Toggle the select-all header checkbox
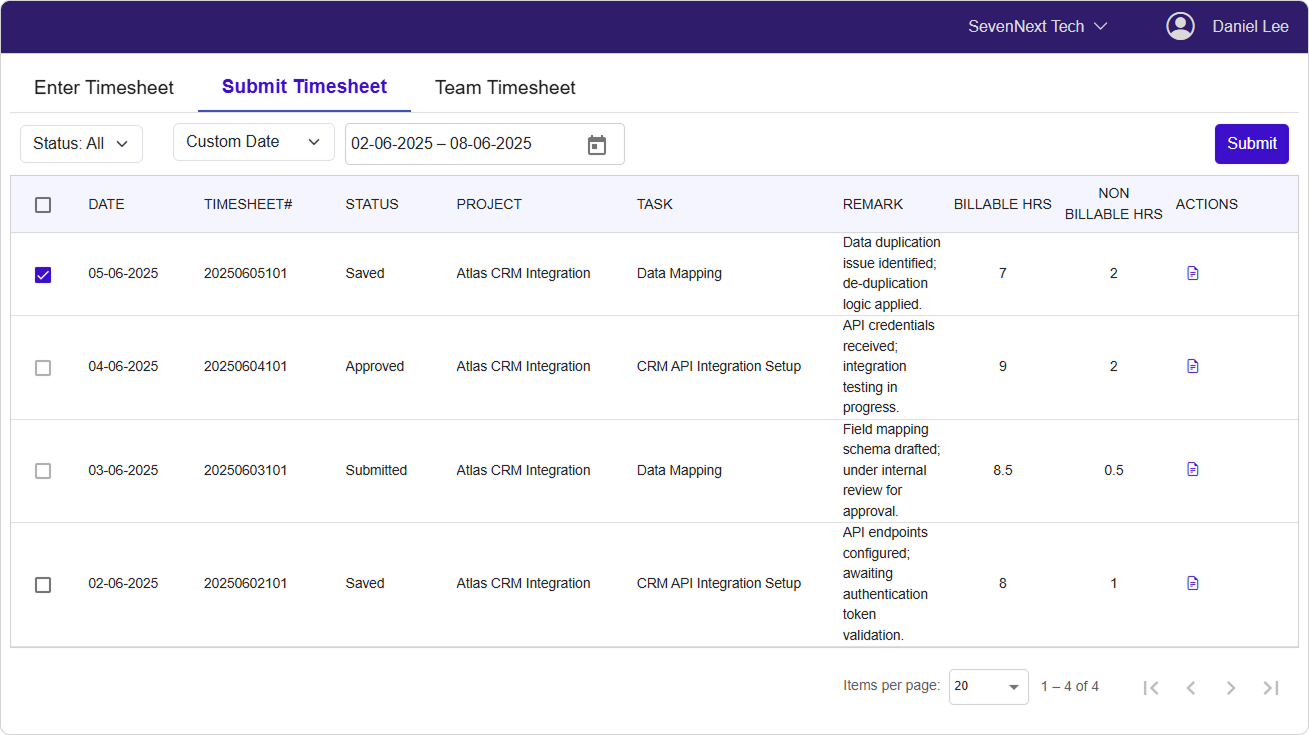Image resolution: width=1309 pixels, height=735 pixels. click(43, 205)
